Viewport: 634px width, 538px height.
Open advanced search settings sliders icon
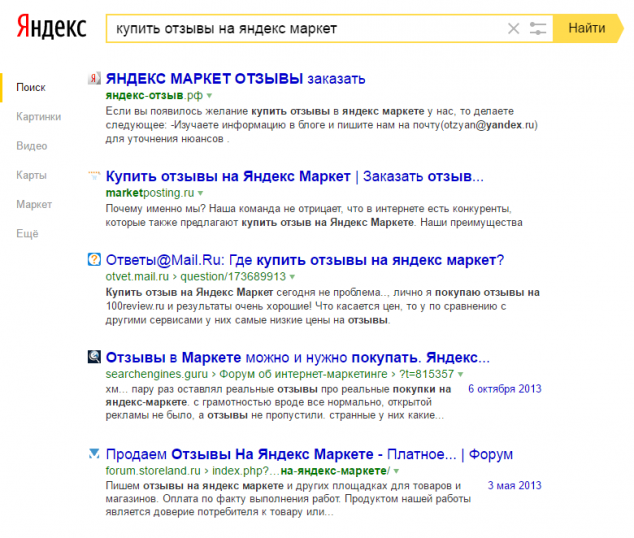(538, 29)
